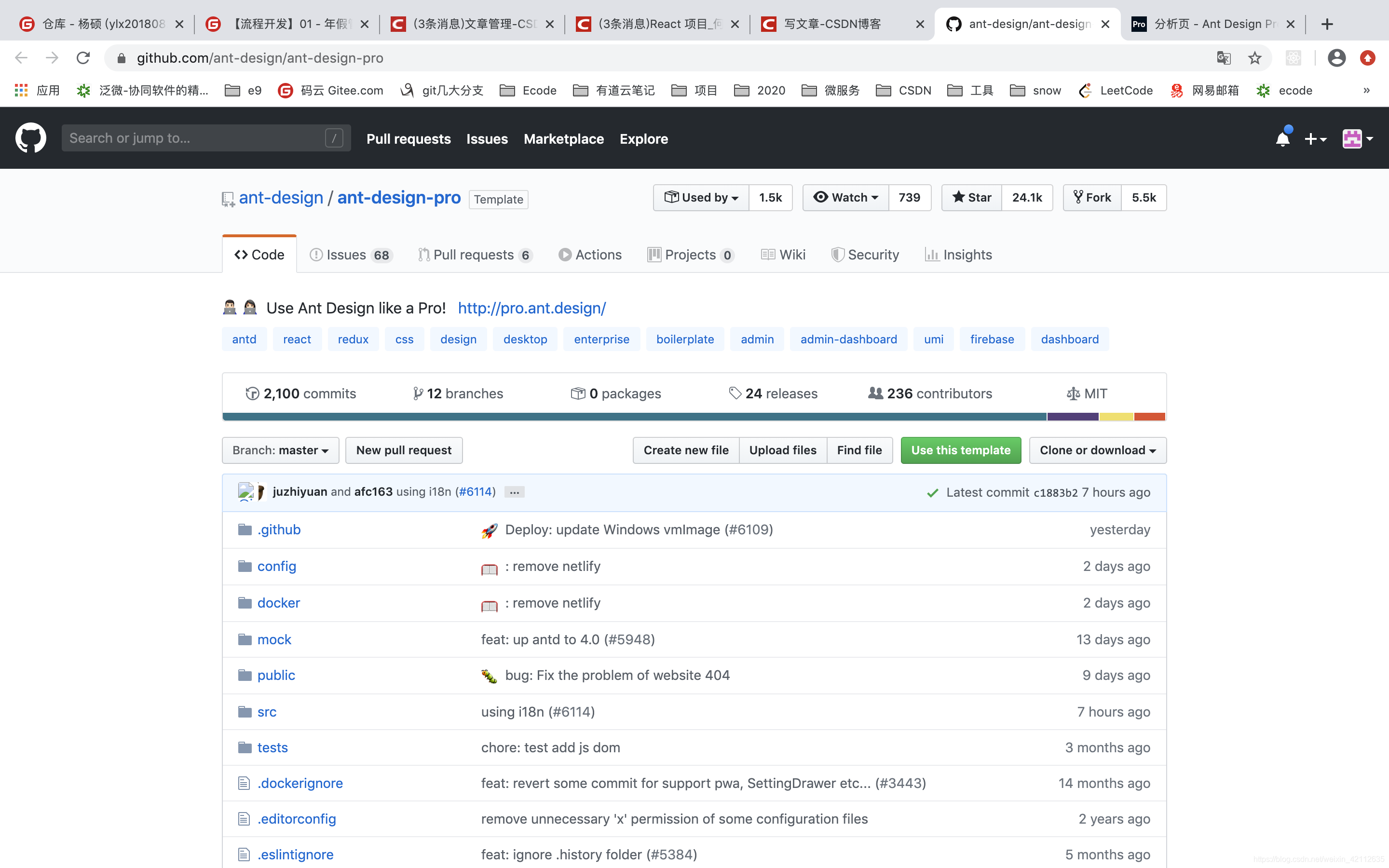Open the apps grid bookmark
The image size is (1389, 868).
[x=21, y=90]
